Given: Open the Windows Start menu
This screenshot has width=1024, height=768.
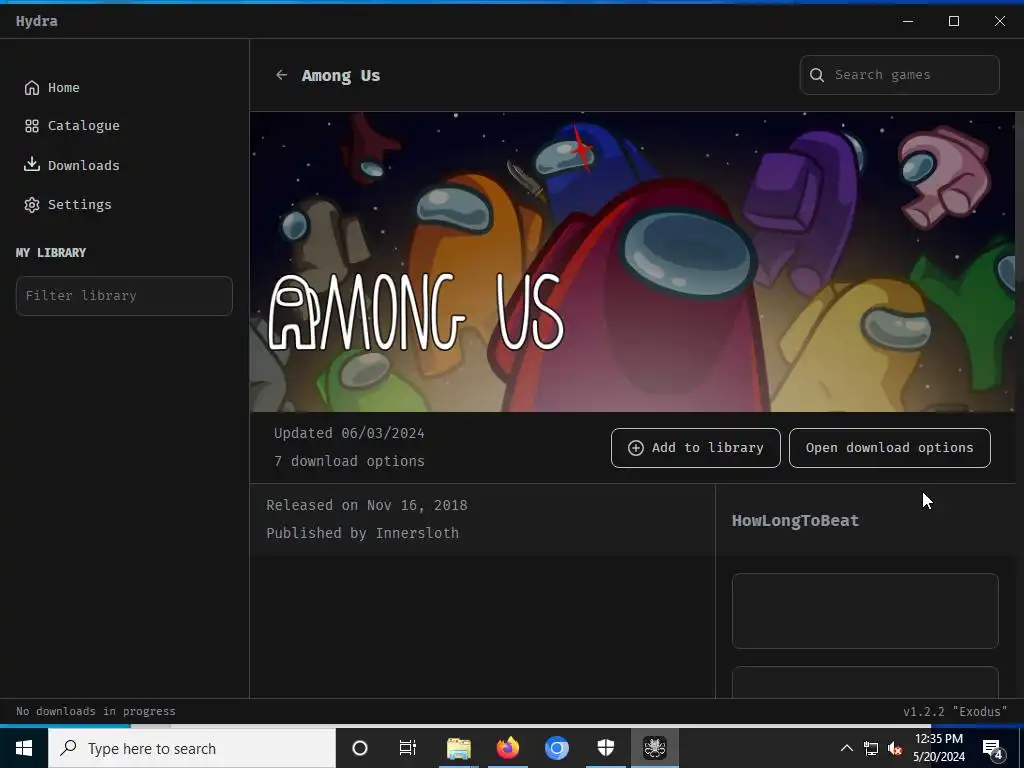Looking at the screenshot, I should pos(24,748).
